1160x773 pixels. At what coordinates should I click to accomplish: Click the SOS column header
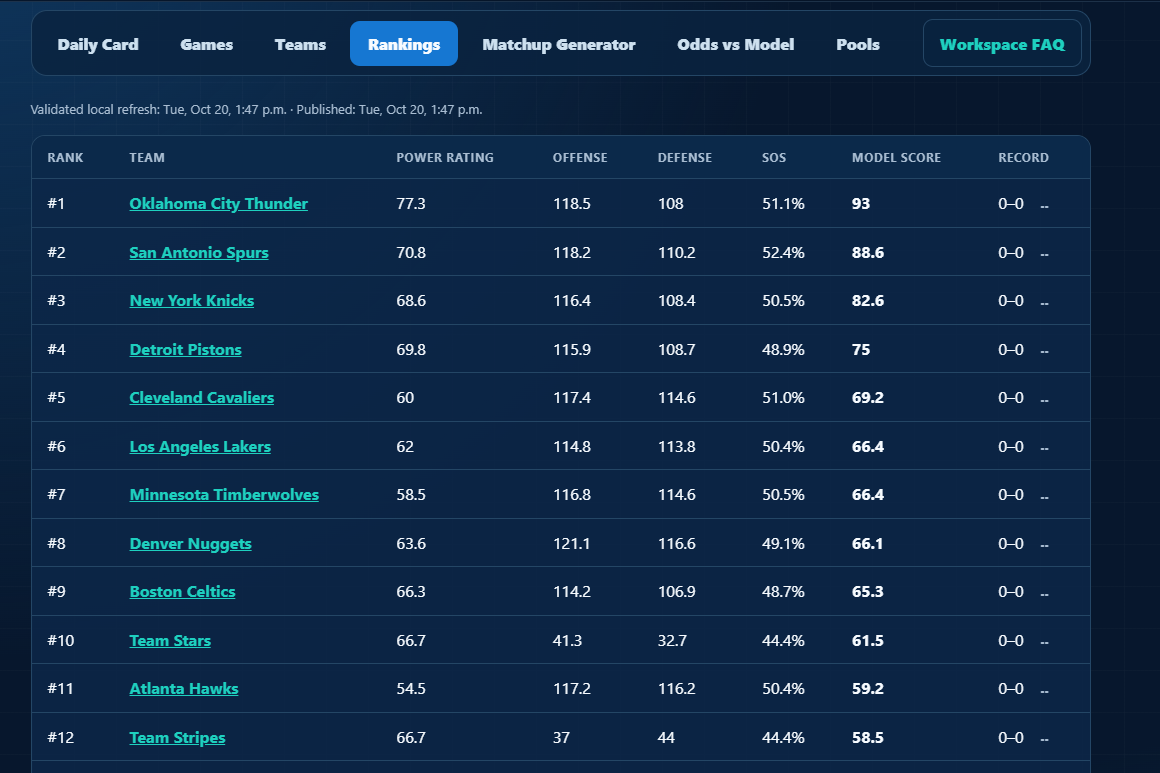coord(774,158)
